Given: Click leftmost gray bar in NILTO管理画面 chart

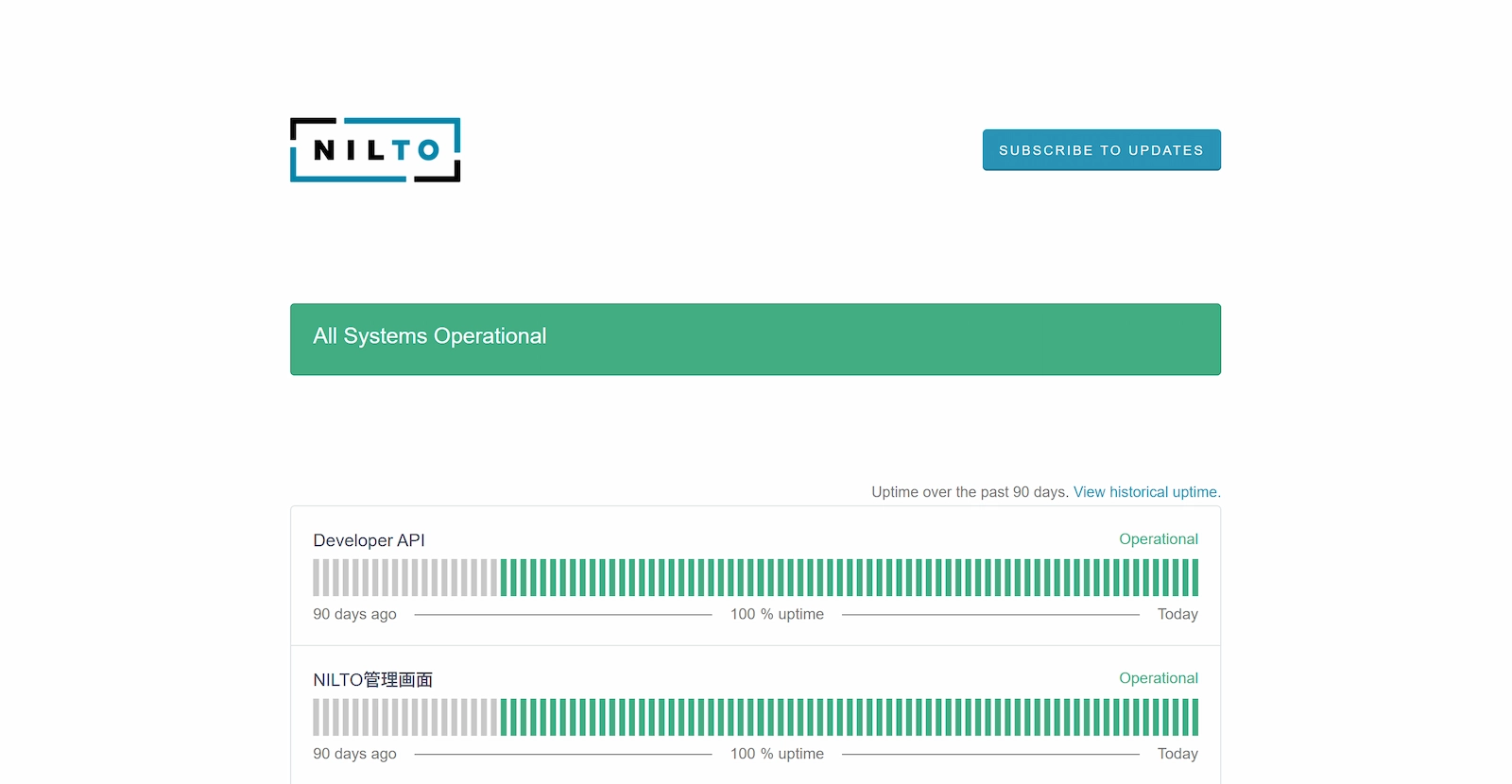Looking at the screenshot, I should [316, 718].
